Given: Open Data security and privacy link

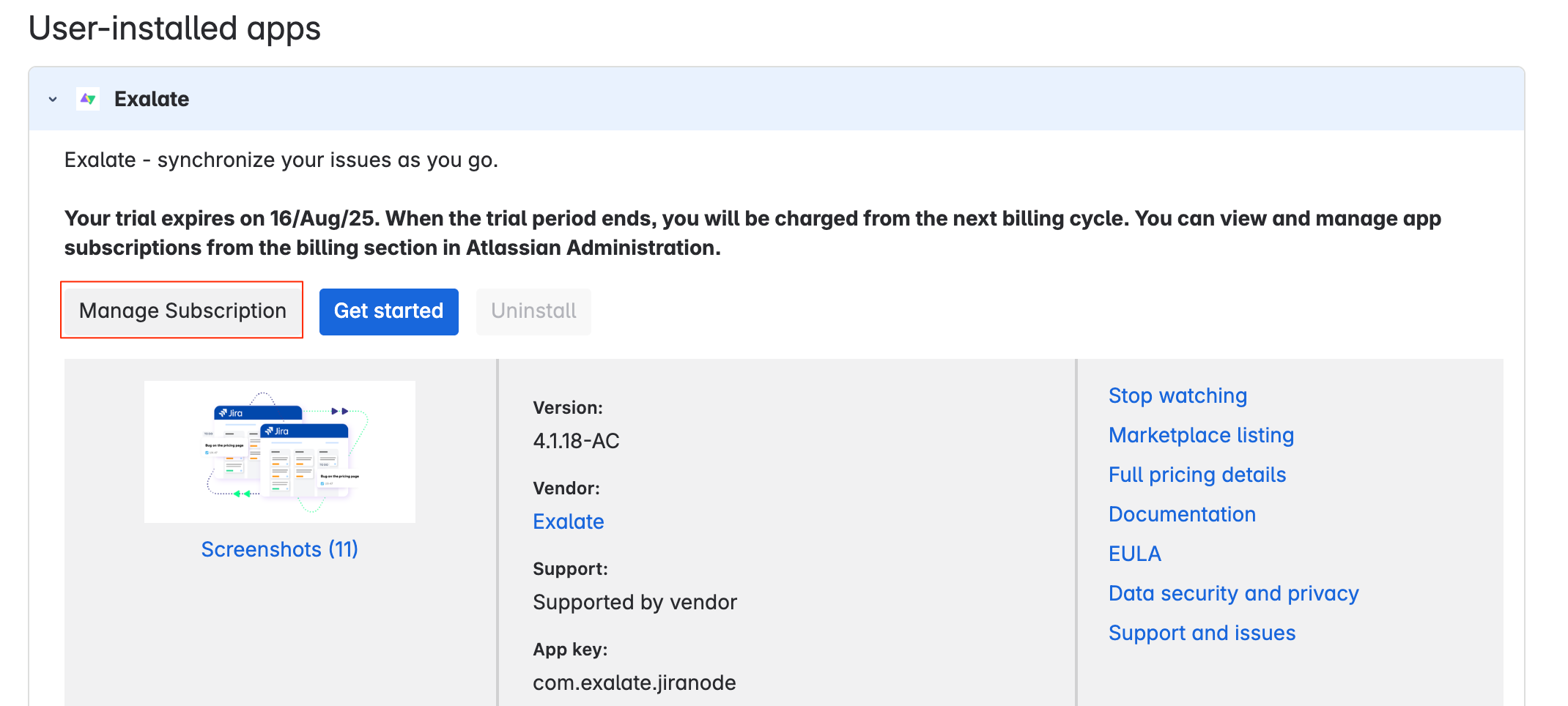Looking at the screenshot, I should point(1233,593).
